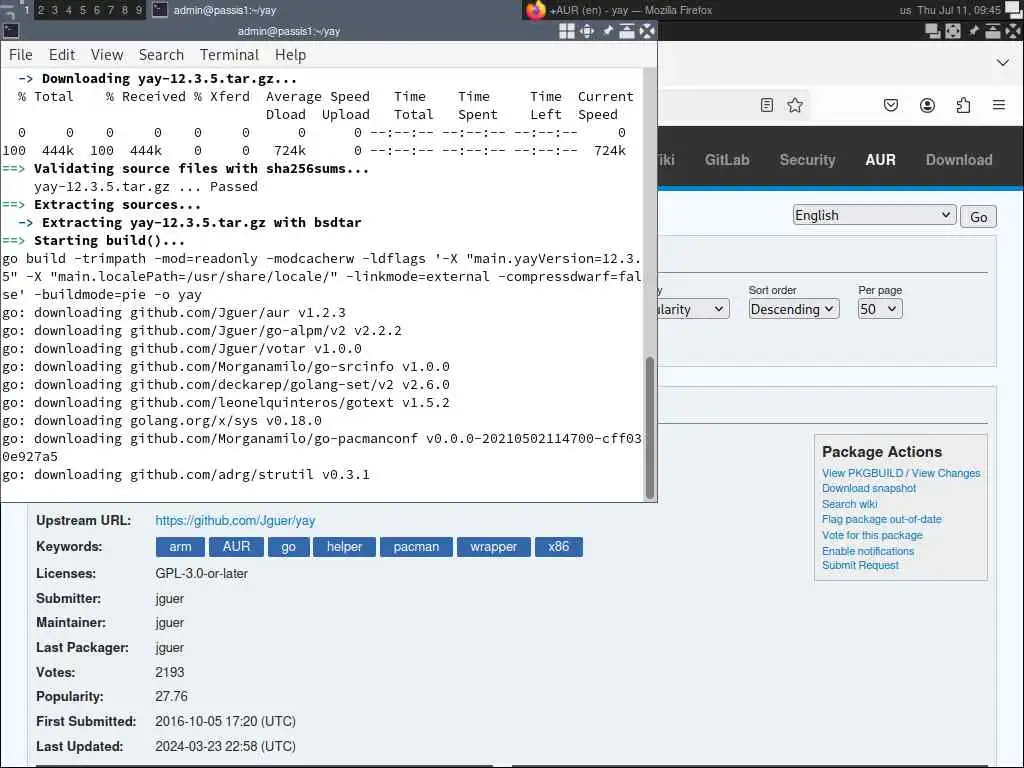Click the Firefox list-all-tabs chevron
Screen dimensions: 1024x768
(1003, 63)
